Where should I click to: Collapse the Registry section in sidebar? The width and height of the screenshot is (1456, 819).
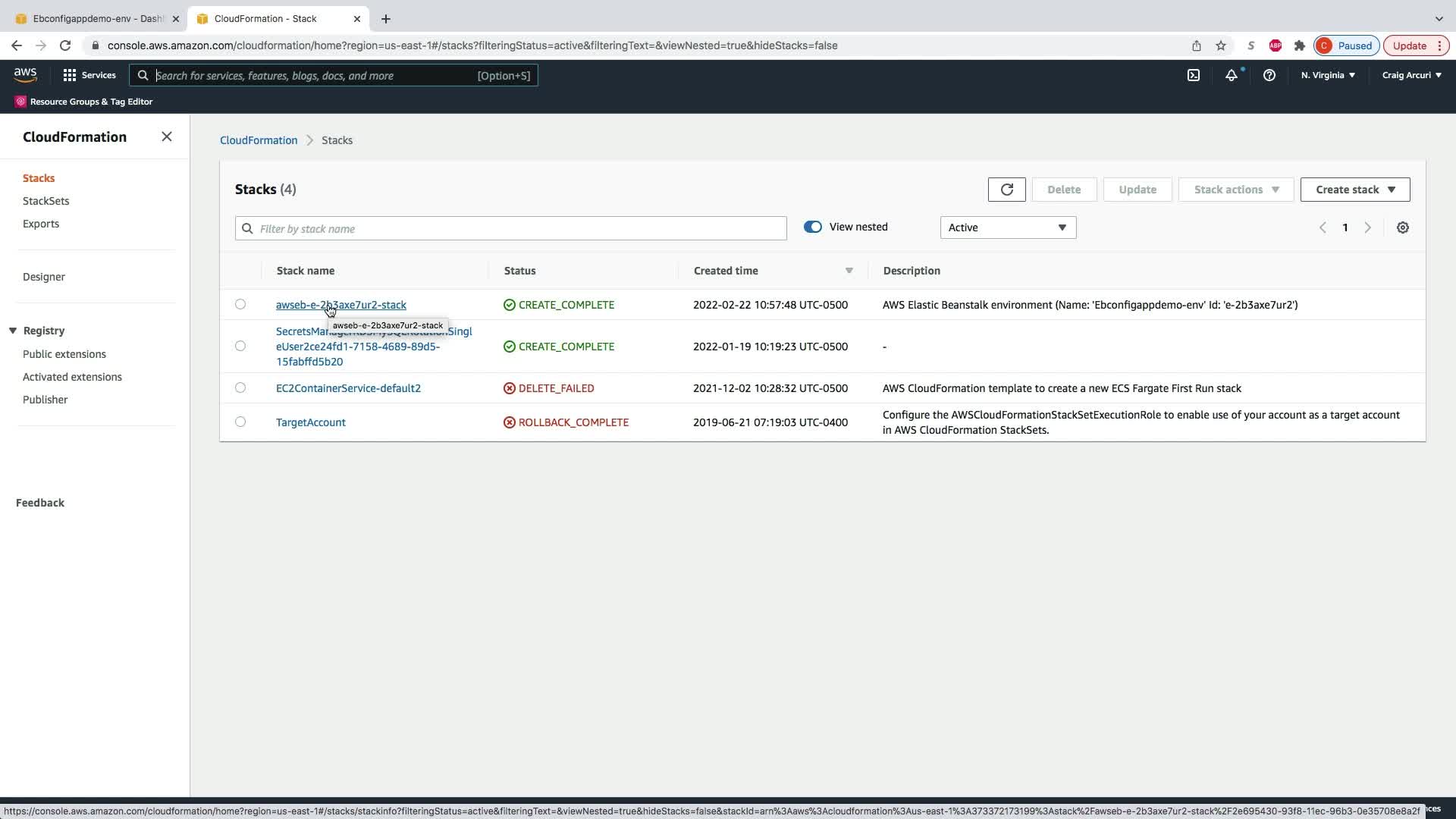13,331
